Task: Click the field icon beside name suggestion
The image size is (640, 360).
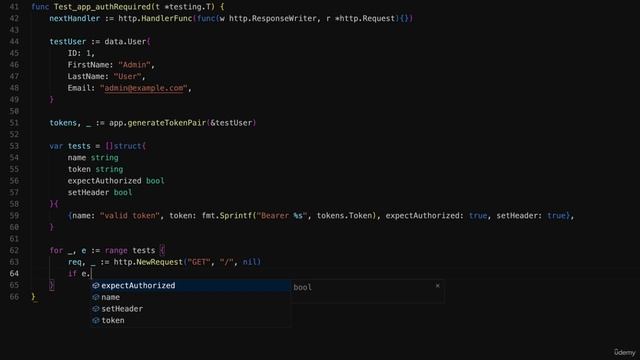Action: (x=96, y=297)
